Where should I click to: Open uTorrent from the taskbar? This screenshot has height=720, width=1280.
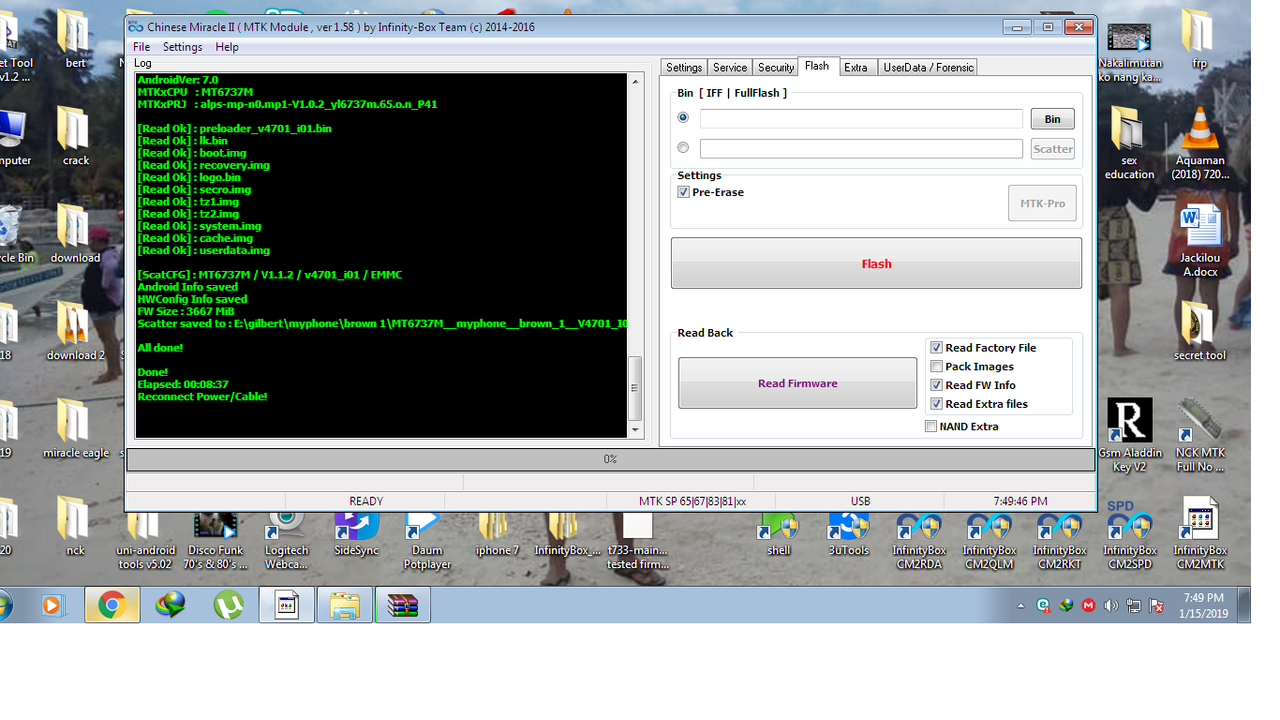(x=229, y=605)
